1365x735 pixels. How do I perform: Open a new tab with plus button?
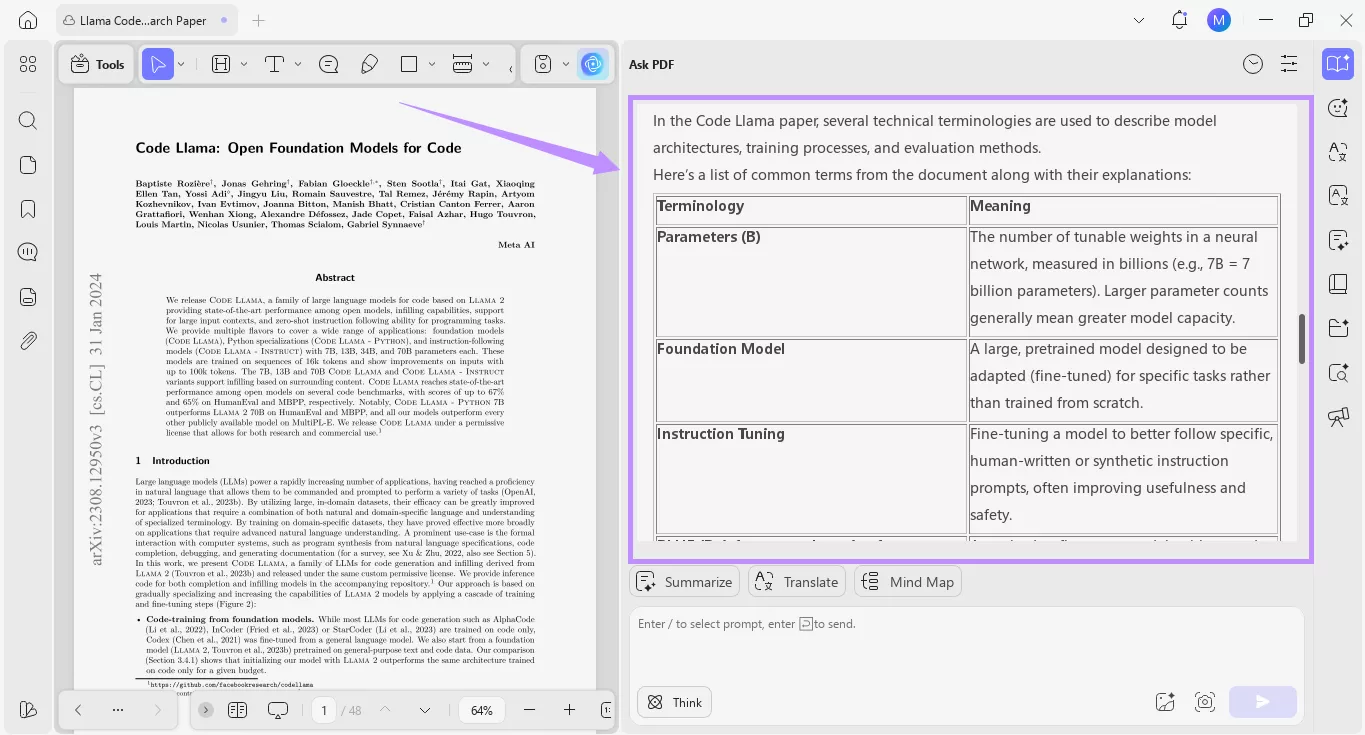[259, 20]
